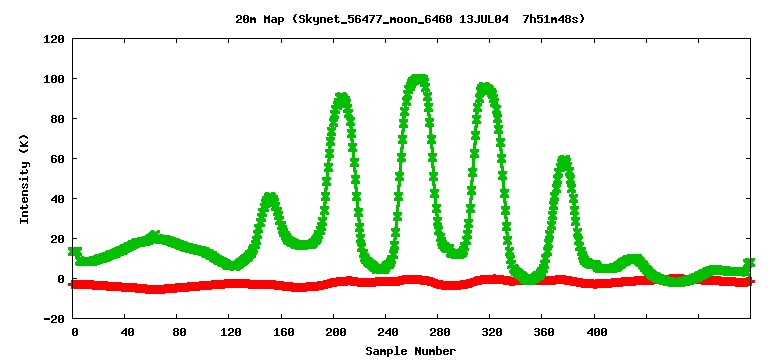Image resolution: width=768 pixels, height=360 pixels.
Task: Click the green curve's final point at right edge
Action: point(749,263)
